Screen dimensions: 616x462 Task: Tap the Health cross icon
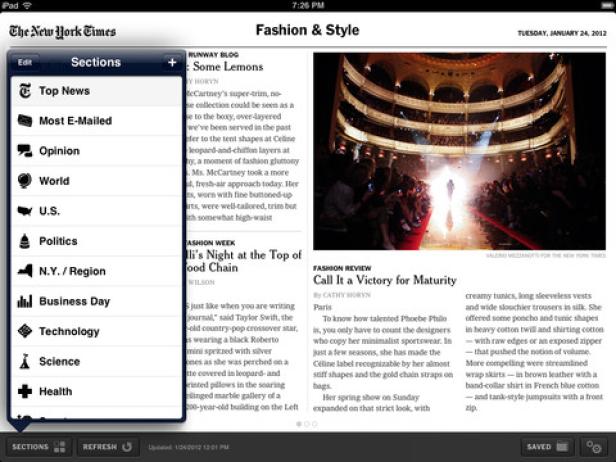click(25, 391)
